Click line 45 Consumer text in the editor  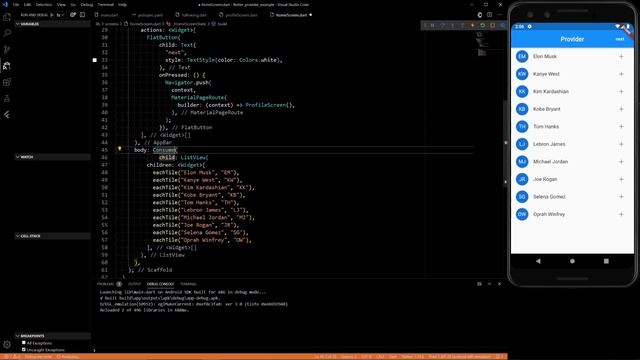tap(164, 150)
